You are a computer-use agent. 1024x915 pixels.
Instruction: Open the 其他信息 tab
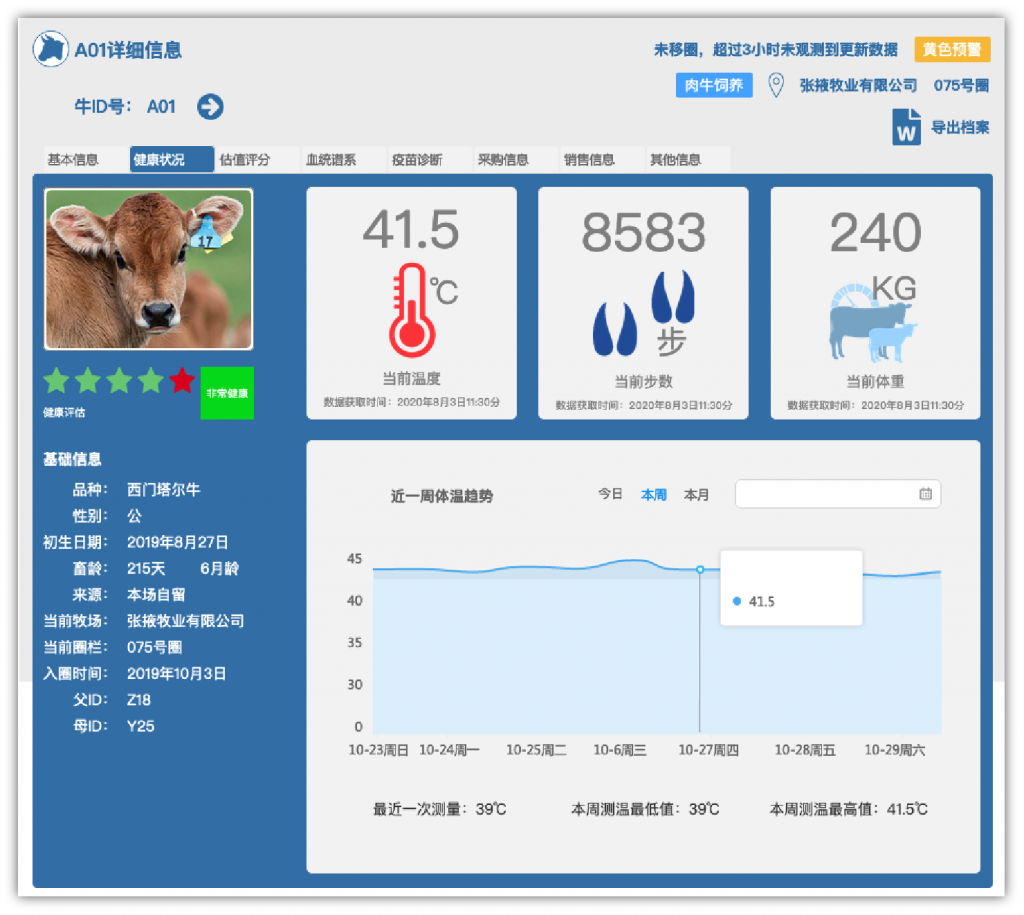(x=688, y=159)
